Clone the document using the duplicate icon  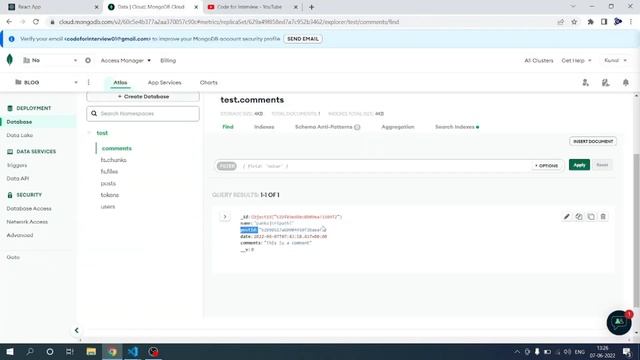pyautogui.click(x=591, y=217)
